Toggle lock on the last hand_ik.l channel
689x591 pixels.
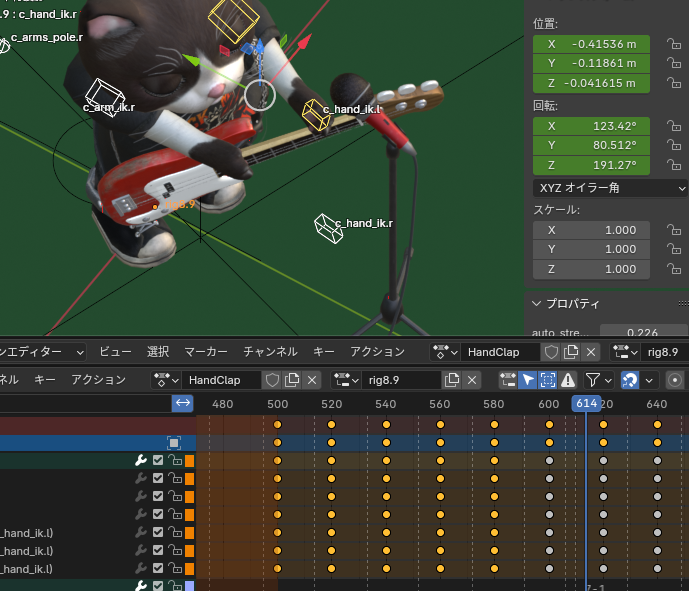(x=175, y=568)
